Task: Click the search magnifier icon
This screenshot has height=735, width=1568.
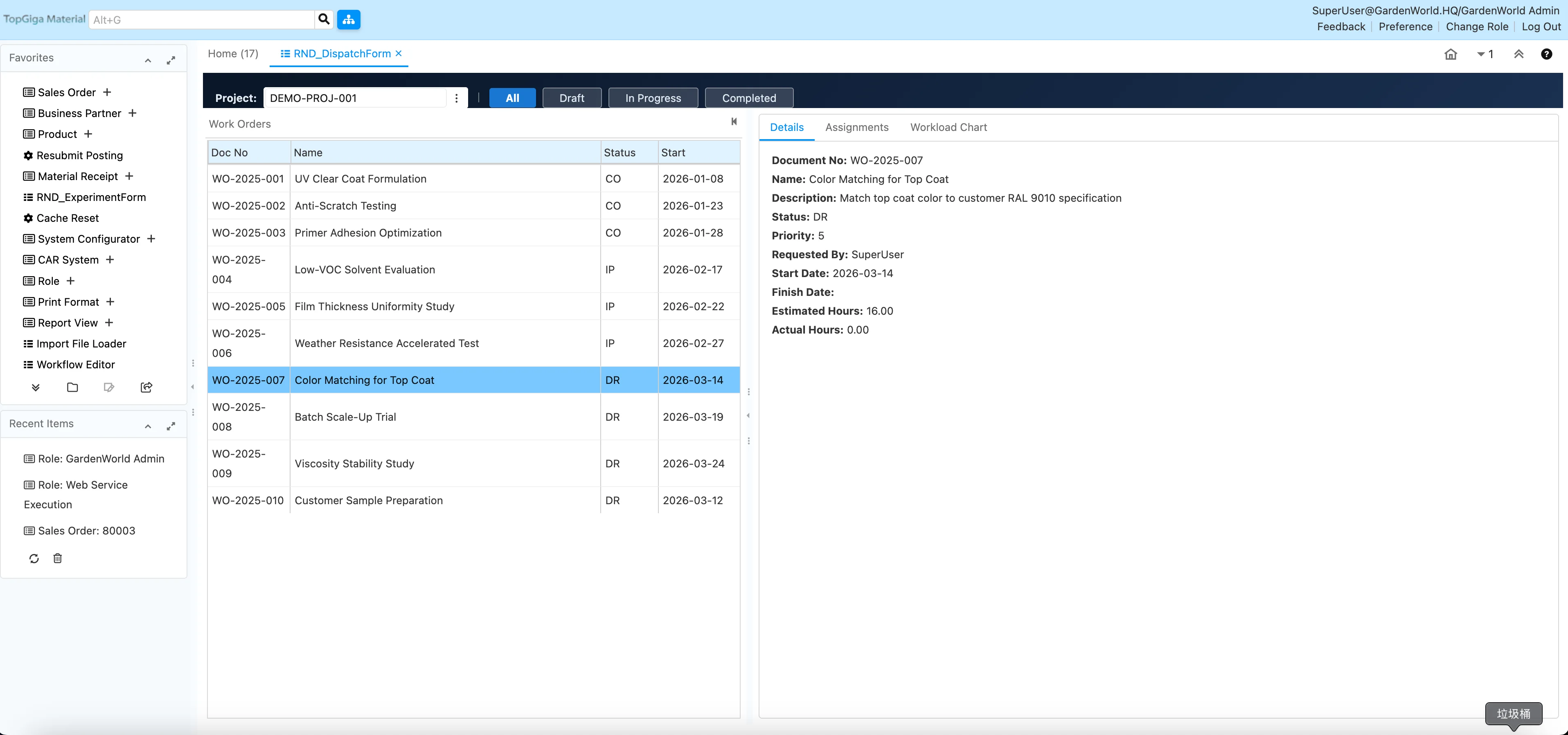Action: point(324,20)
